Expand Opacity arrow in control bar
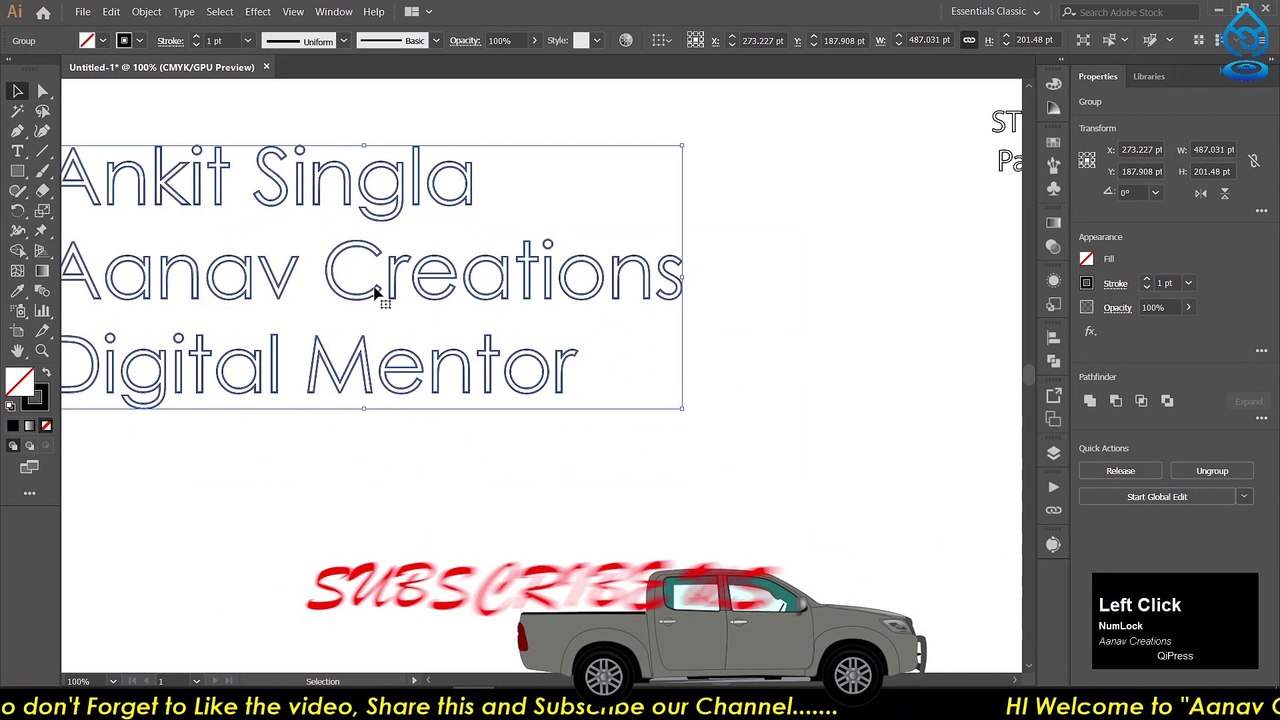The image size is (1280, 720). pyautogui.click(x=534, y=40)
